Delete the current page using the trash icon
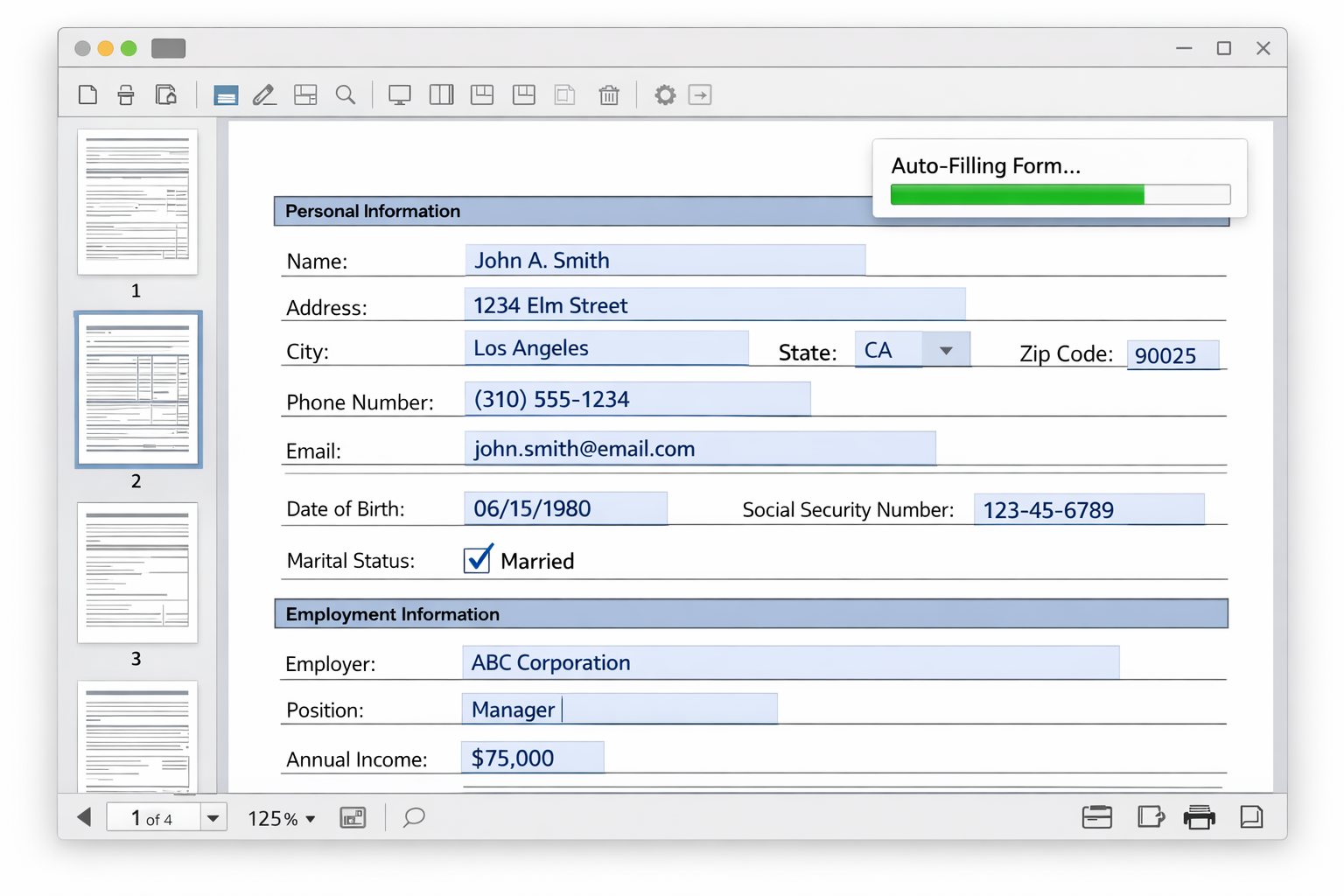 [x=609, y=94]
